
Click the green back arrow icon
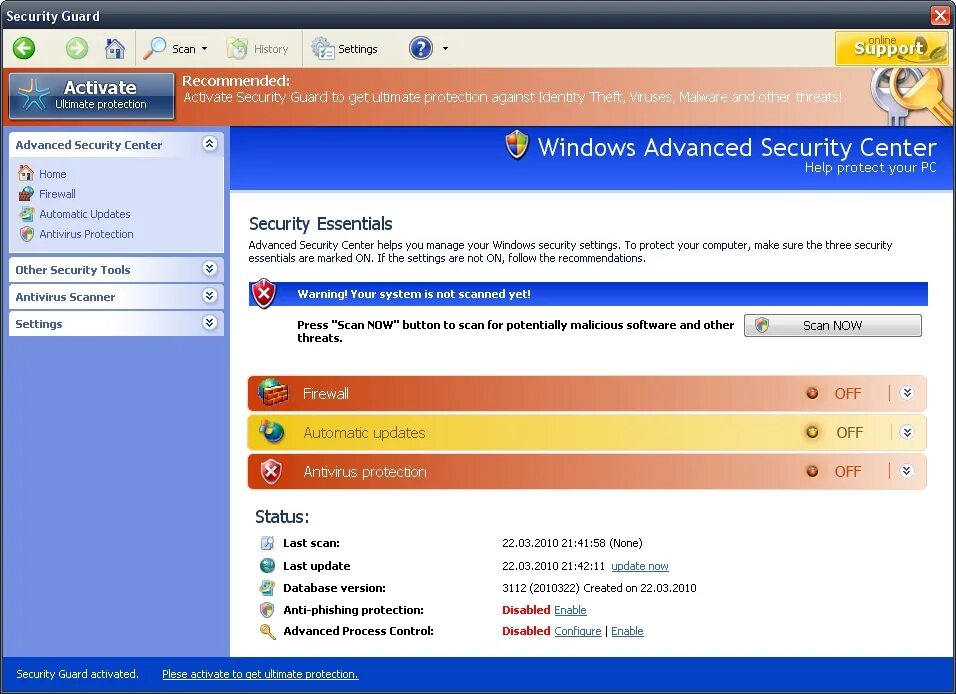pos(24,48)
